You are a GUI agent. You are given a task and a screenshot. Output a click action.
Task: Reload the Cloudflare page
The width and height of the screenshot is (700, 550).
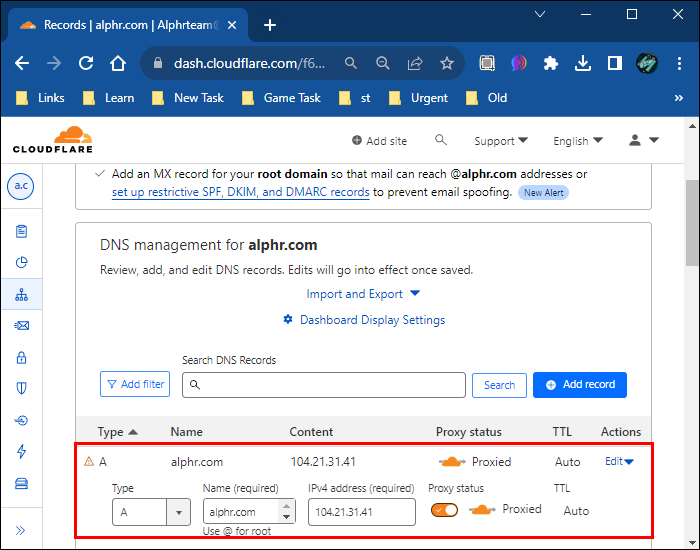(86, 63)
